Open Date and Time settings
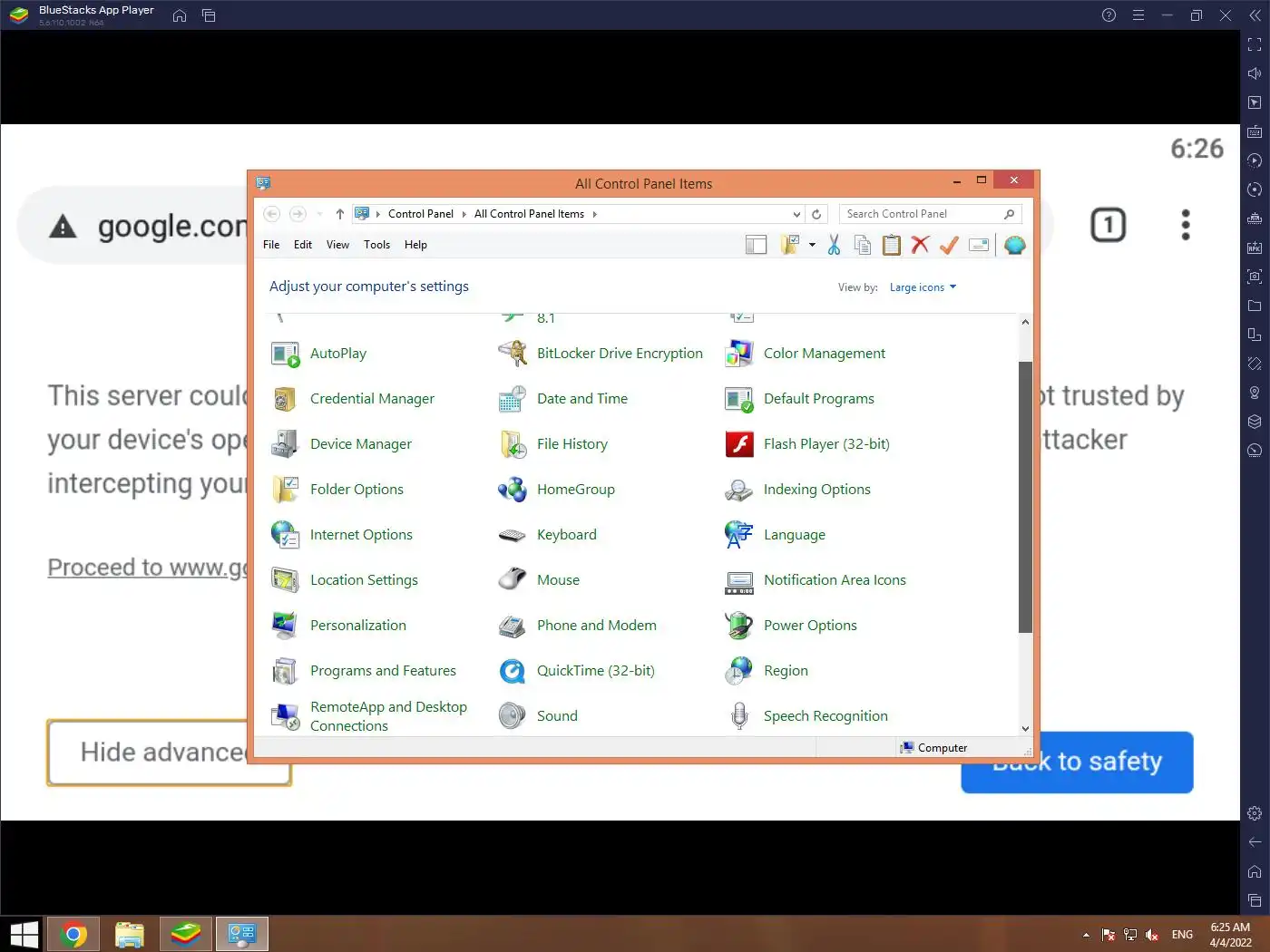The height and width of the screenshot is (952, 1270). [x=563, y=399]
